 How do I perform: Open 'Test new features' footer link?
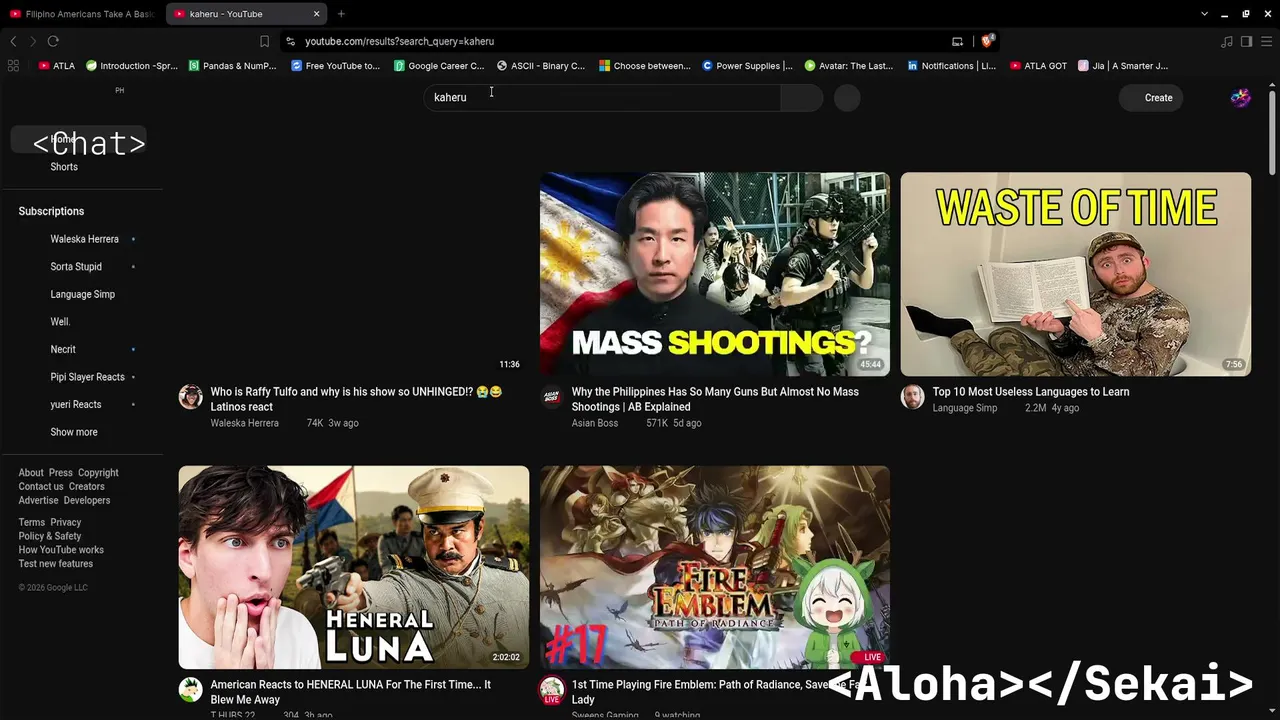pyautogui.click(x=56, y=564)
